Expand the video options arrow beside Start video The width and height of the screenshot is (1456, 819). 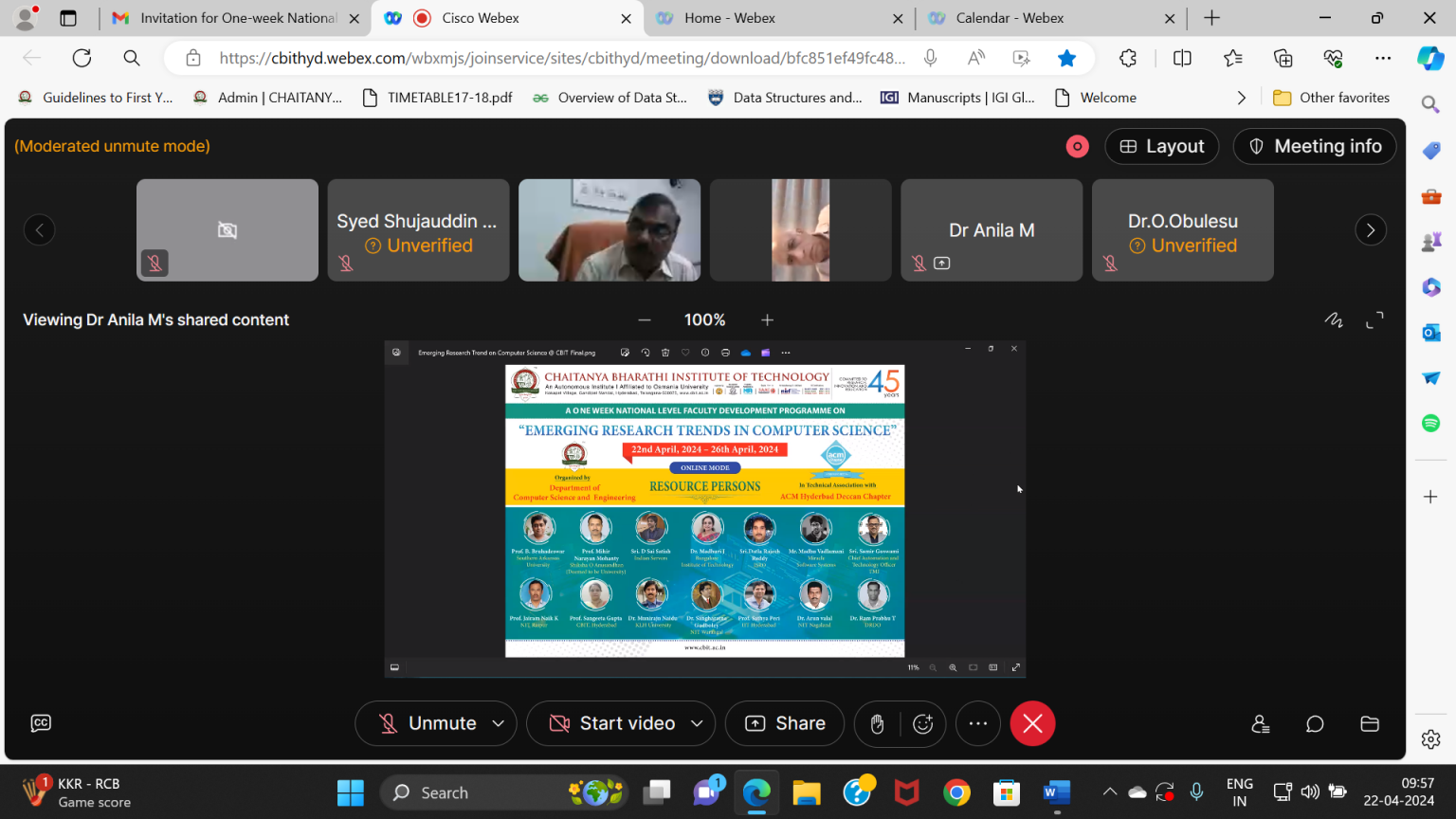697,724
